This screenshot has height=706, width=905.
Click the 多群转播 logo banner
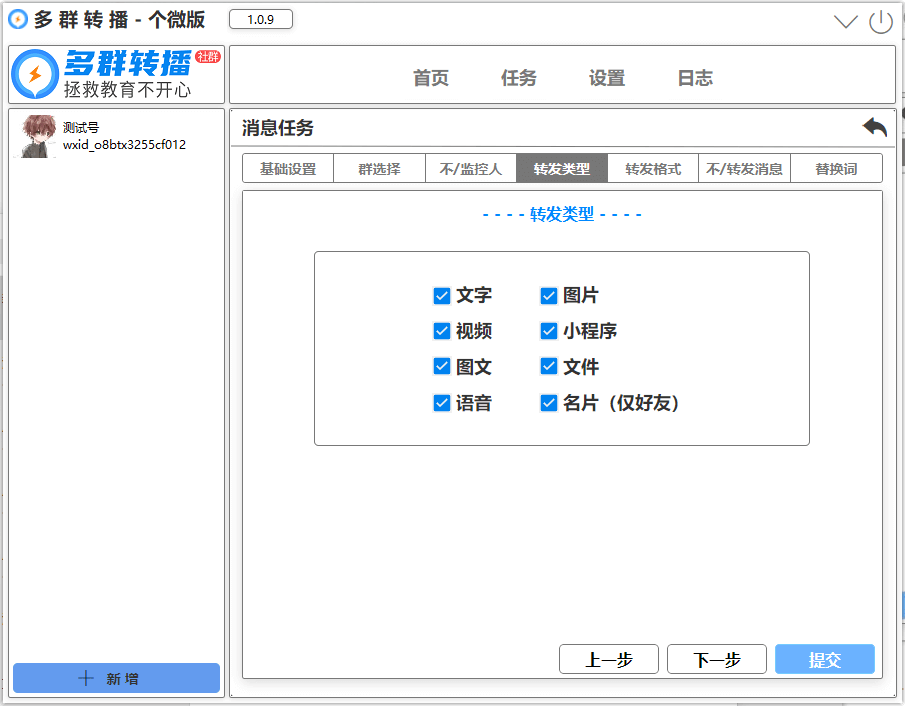point(117,74)
